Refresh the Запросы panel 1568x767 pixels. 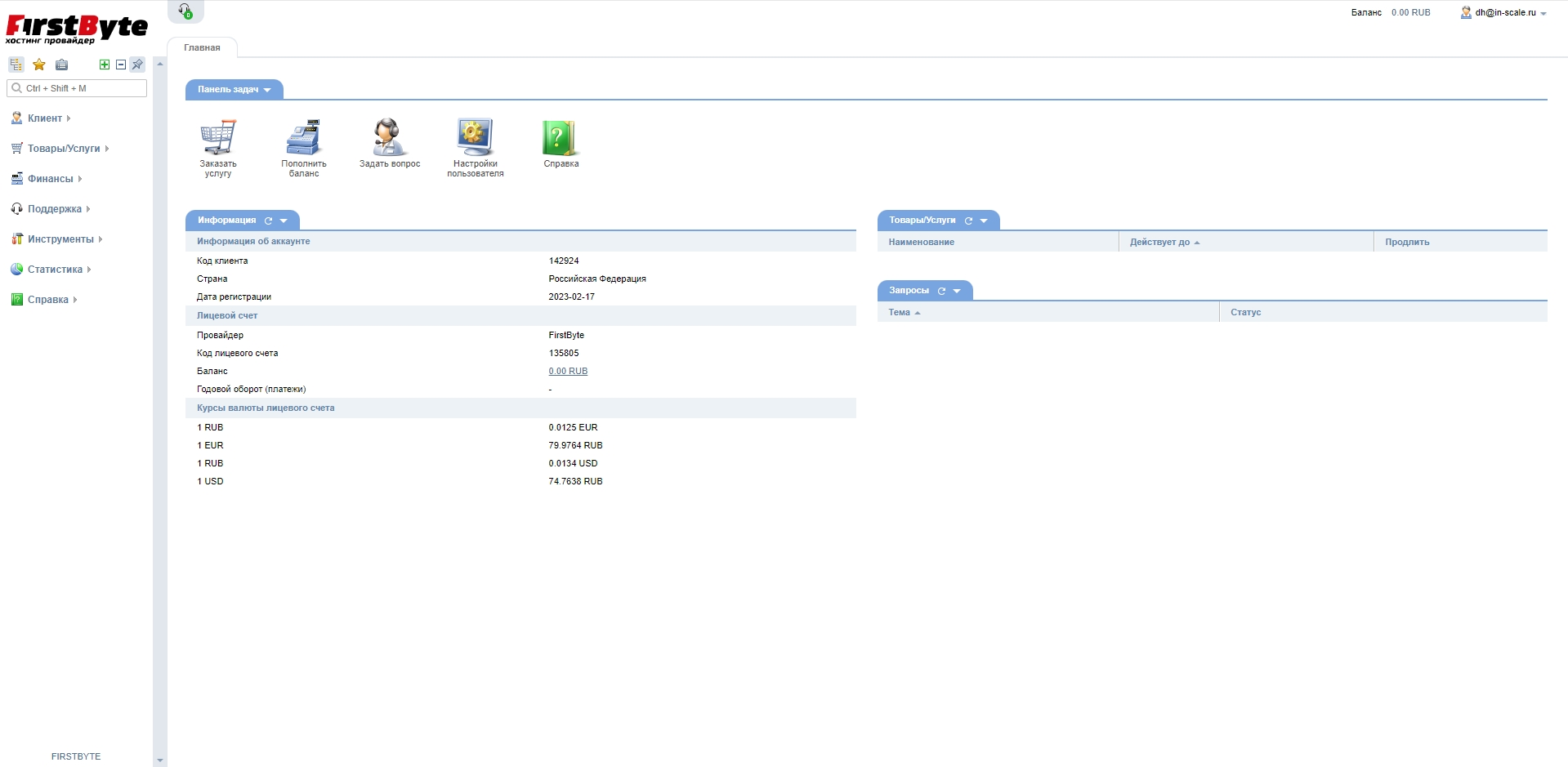[x=941, y=291]
